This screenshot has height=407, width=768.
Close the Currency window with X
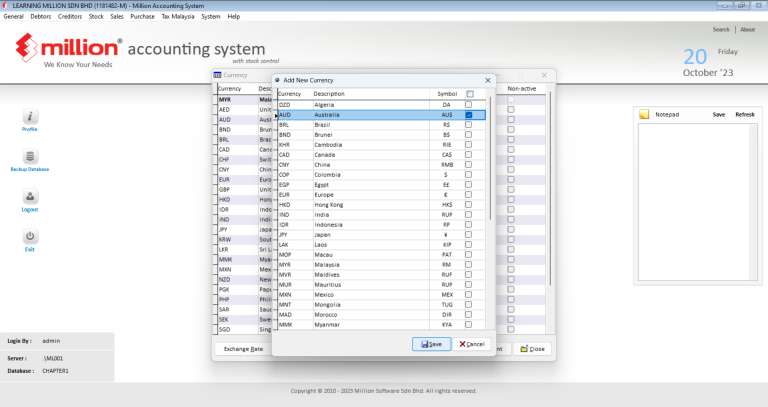[544, 75]
